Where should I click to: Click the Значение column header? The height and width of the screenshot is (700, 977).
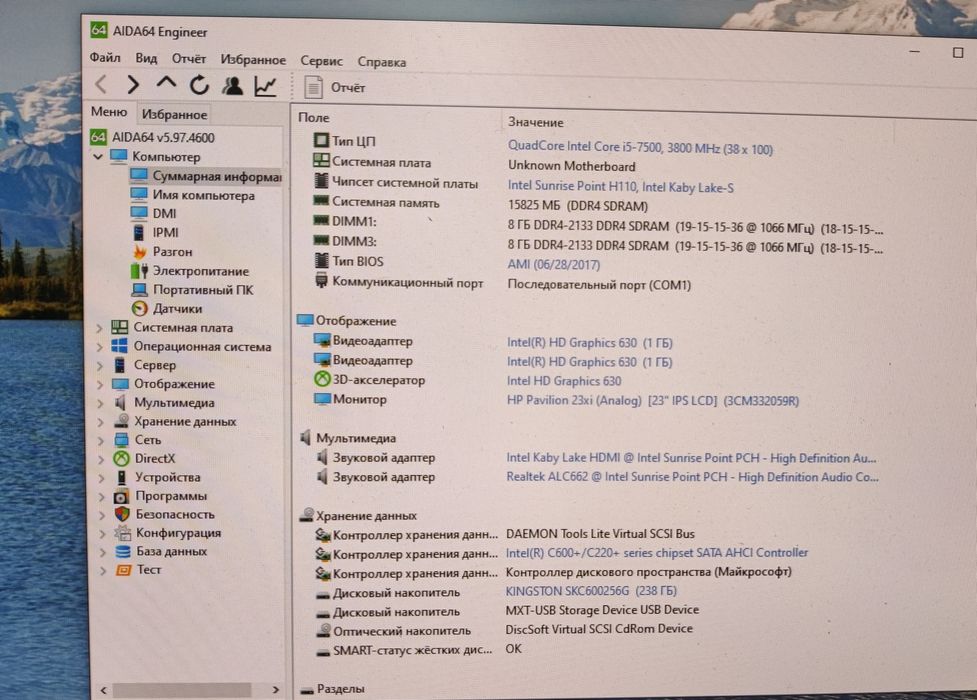click(x=535, y=122)
